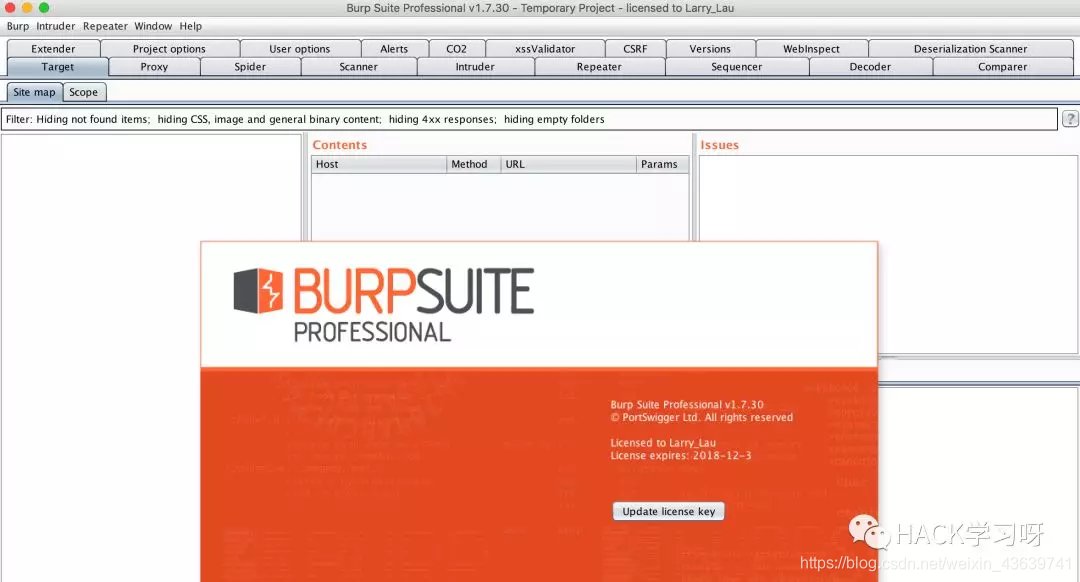Select the Scanner tab
The width and height of the screenshot is (1080, 582).
tap(359, 67)
